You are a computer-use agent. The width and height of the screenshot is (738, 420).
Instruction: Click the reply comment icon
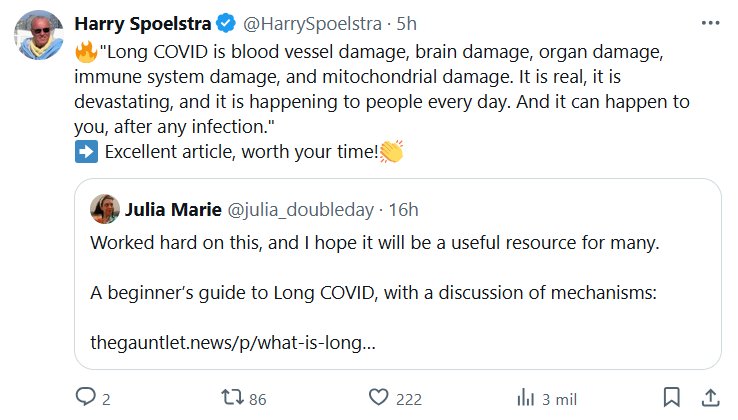84,398
